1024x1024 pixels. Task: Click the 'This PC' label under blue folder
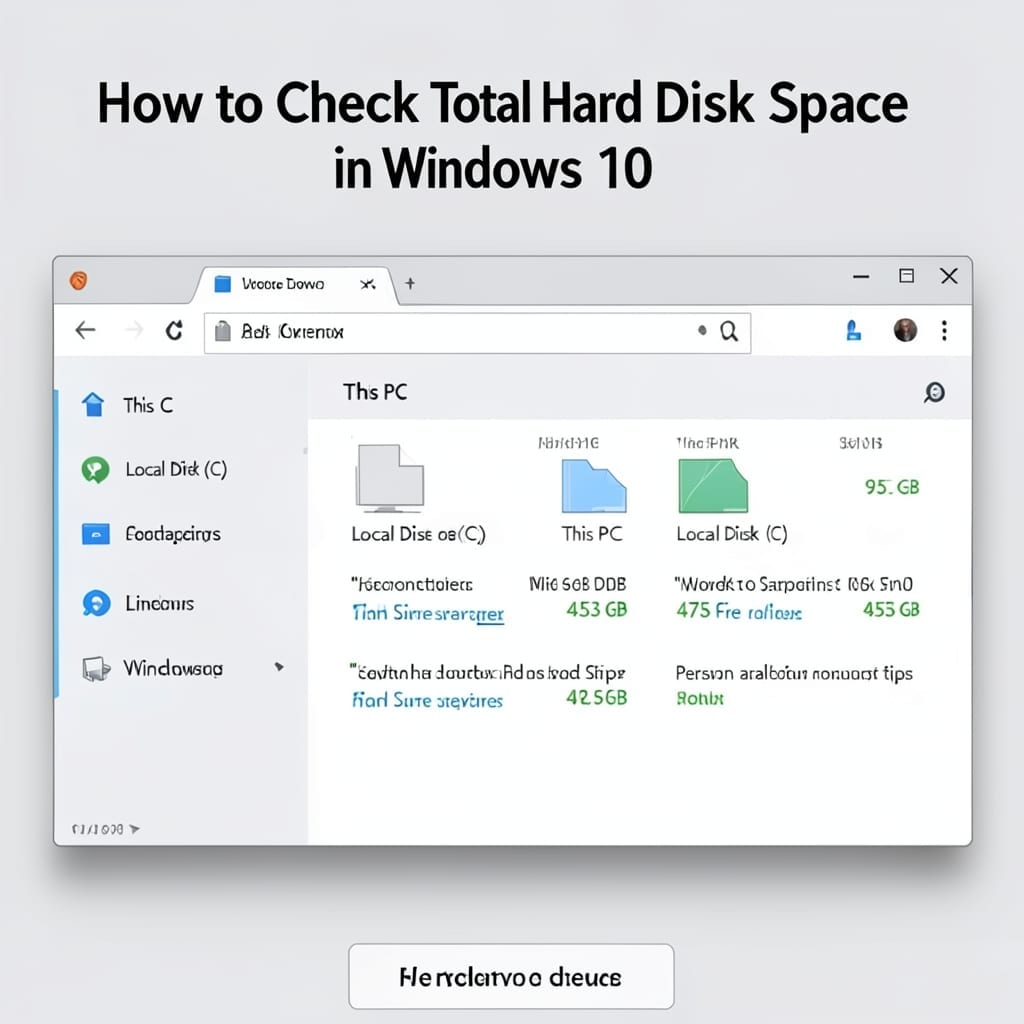[592, 534]
